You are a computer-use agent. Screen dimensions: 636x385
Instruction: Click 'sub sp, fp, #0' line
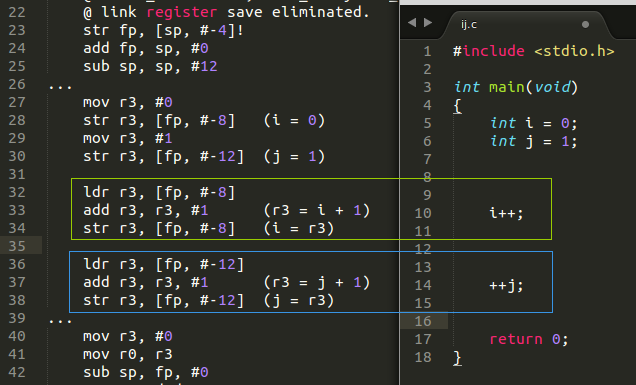[146, 372]
